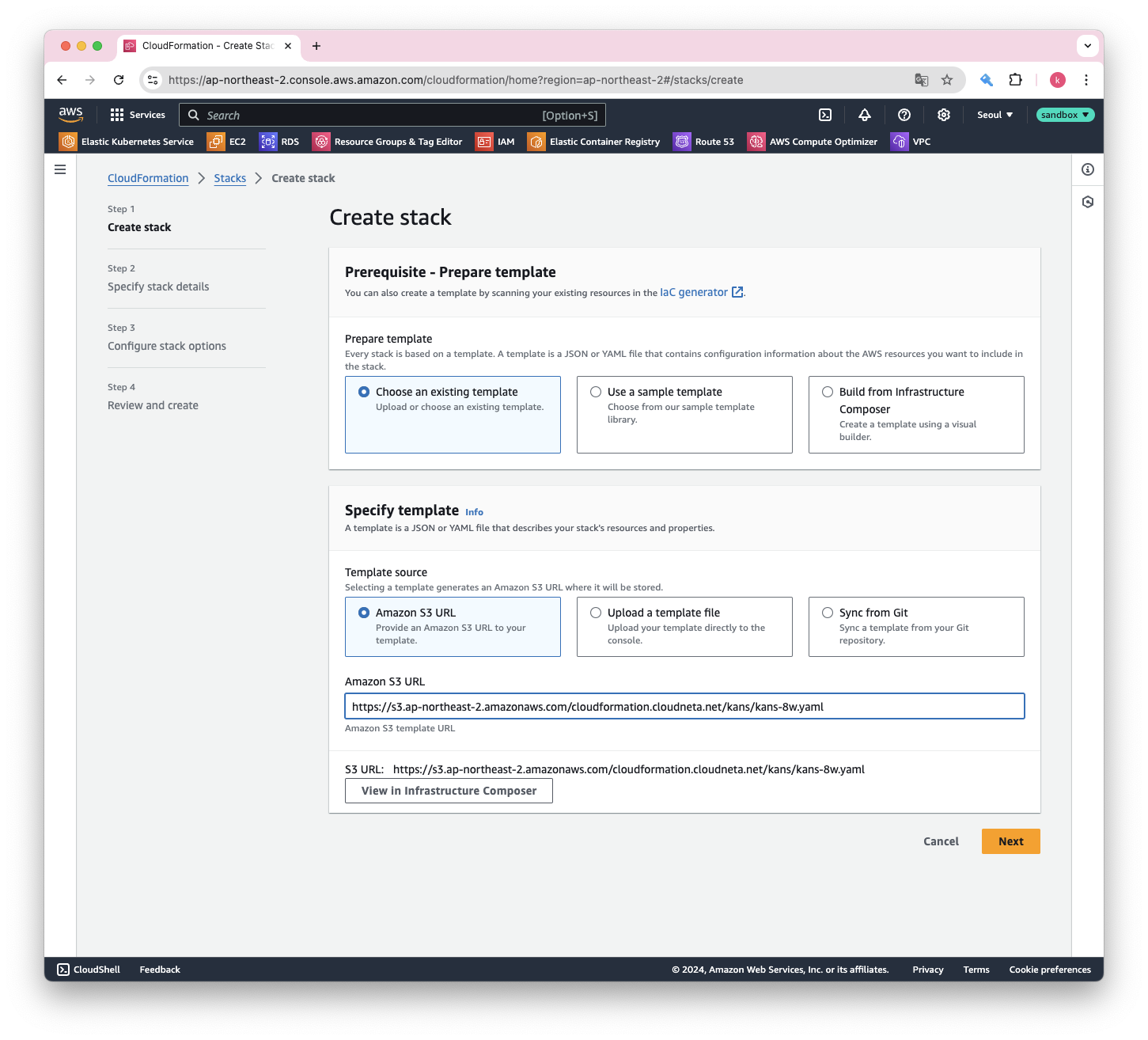1148x1040 pixels.
Task: Open the Privacy footer link
Action: tap(928, 970)
